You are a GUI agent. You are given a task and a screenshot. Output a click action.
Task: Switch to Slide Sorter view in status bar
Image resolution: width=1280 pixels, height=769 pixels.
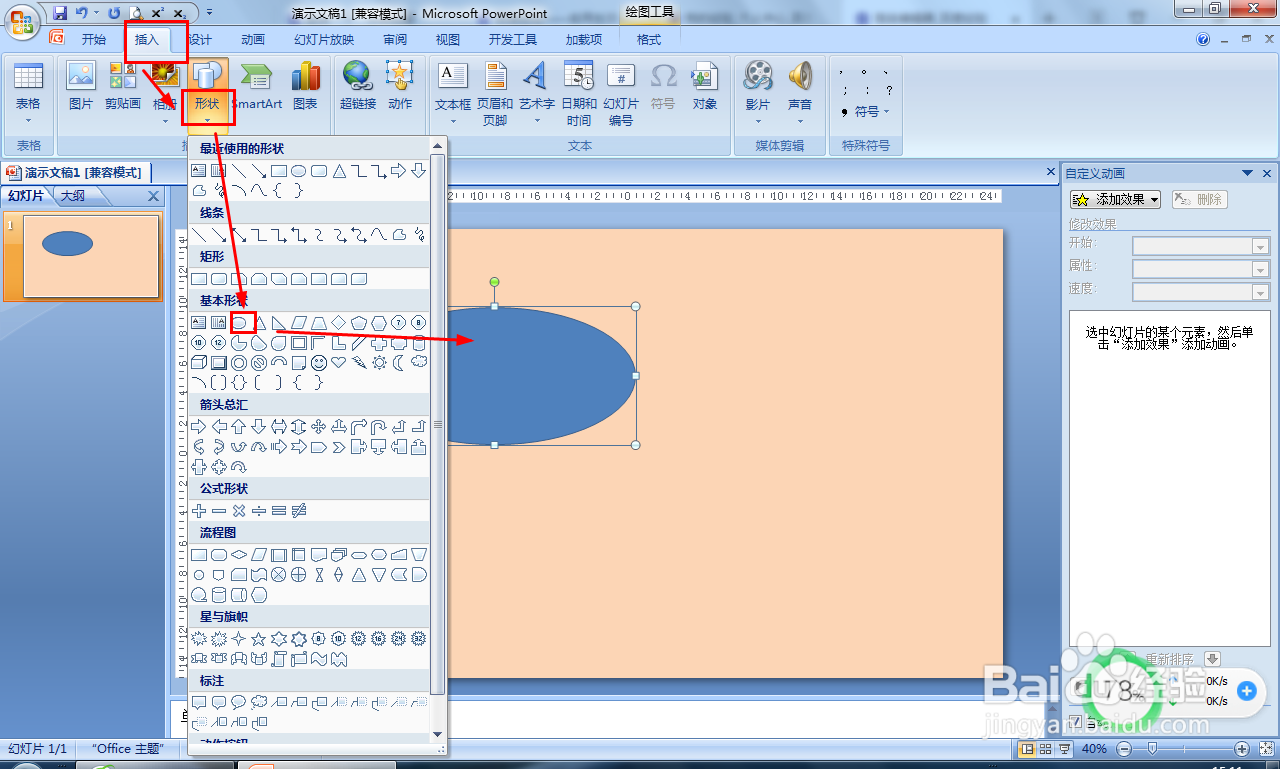pyautogui.click(x=1045, y=749)
